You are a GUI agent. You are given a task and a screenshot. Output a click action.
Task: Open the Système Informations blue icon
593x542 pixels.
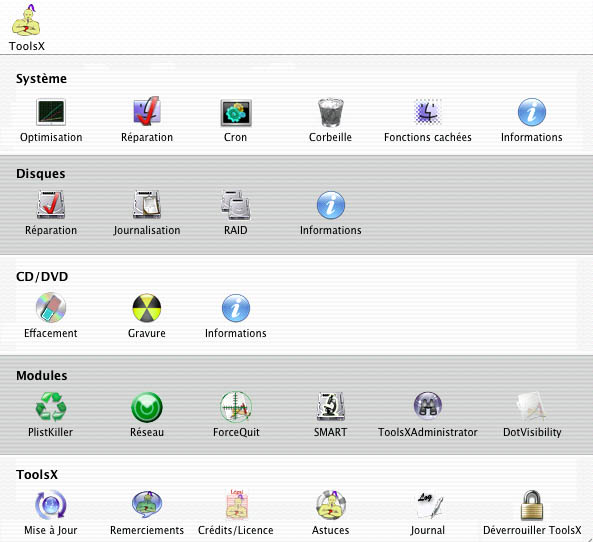pyautogui.click(x=532, y=112)
